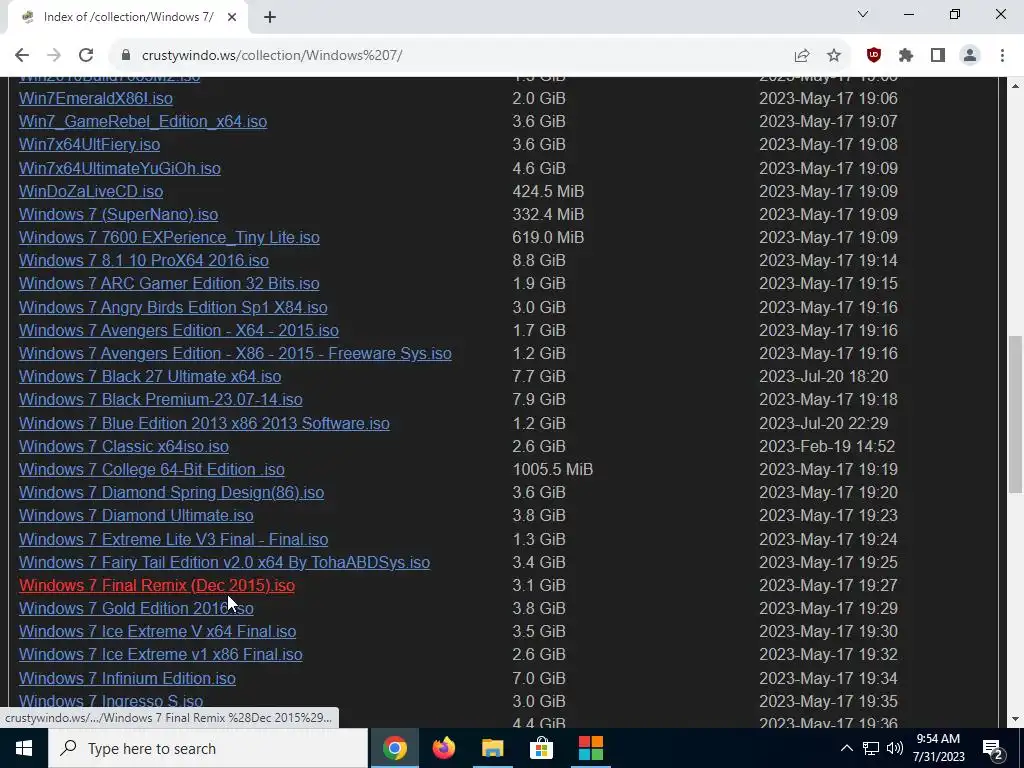Click the page scrollbar up arrow
The width and height of the screenshot is (1024, 768).
pos(1015,86)
